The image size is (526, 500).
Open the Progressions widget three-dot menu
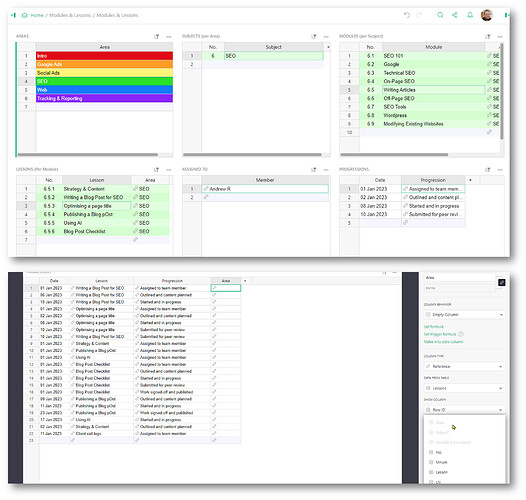tap(500, 170)
